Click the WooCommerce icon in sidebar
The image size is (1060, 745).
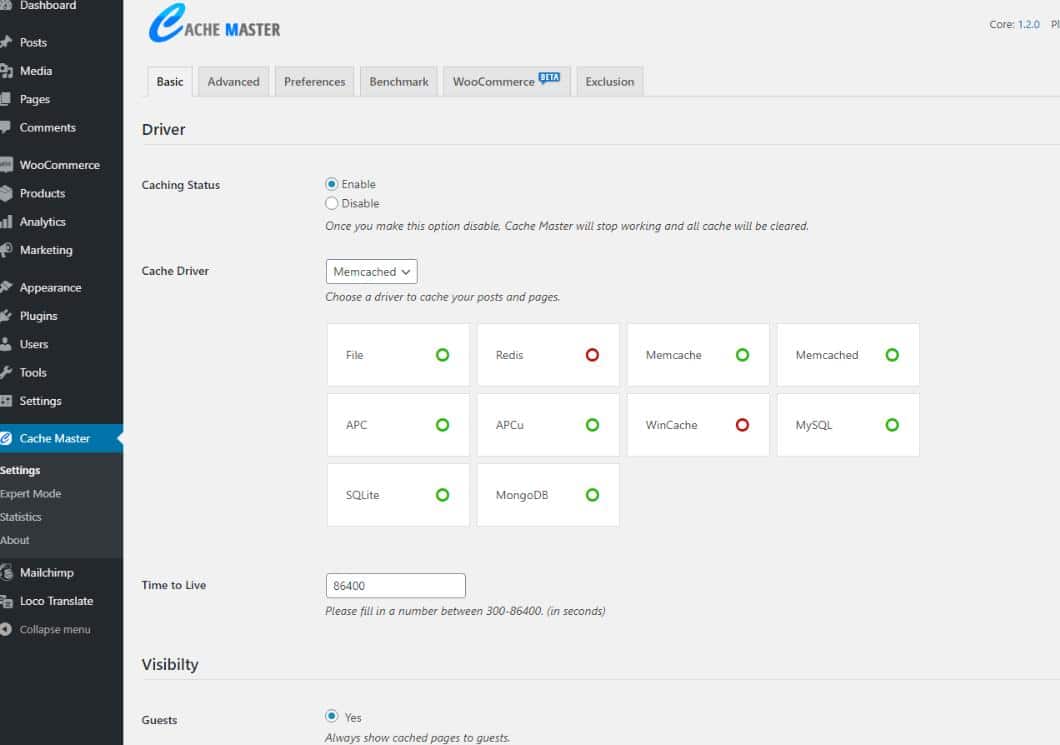(x=6, y=165)
